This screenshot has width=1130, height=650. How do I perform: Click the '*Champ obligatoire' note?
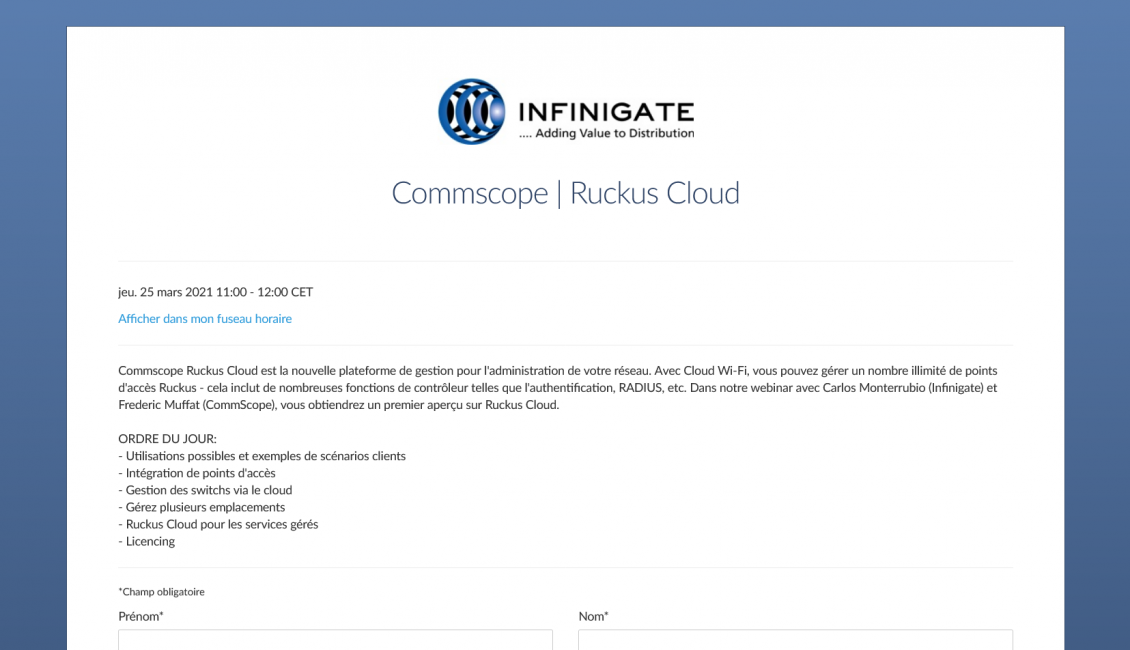click(x=161, y=592)
